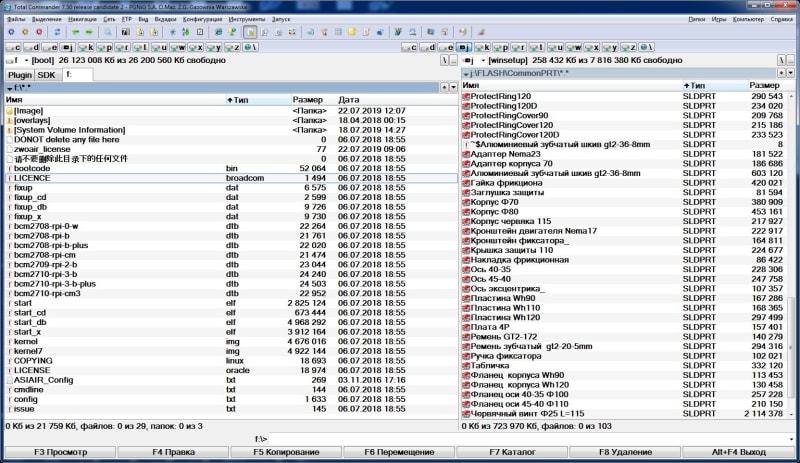Click the blue gear toolbar icon
The width and height of the screenshot is (800, 463).
[x=11, y=32]
